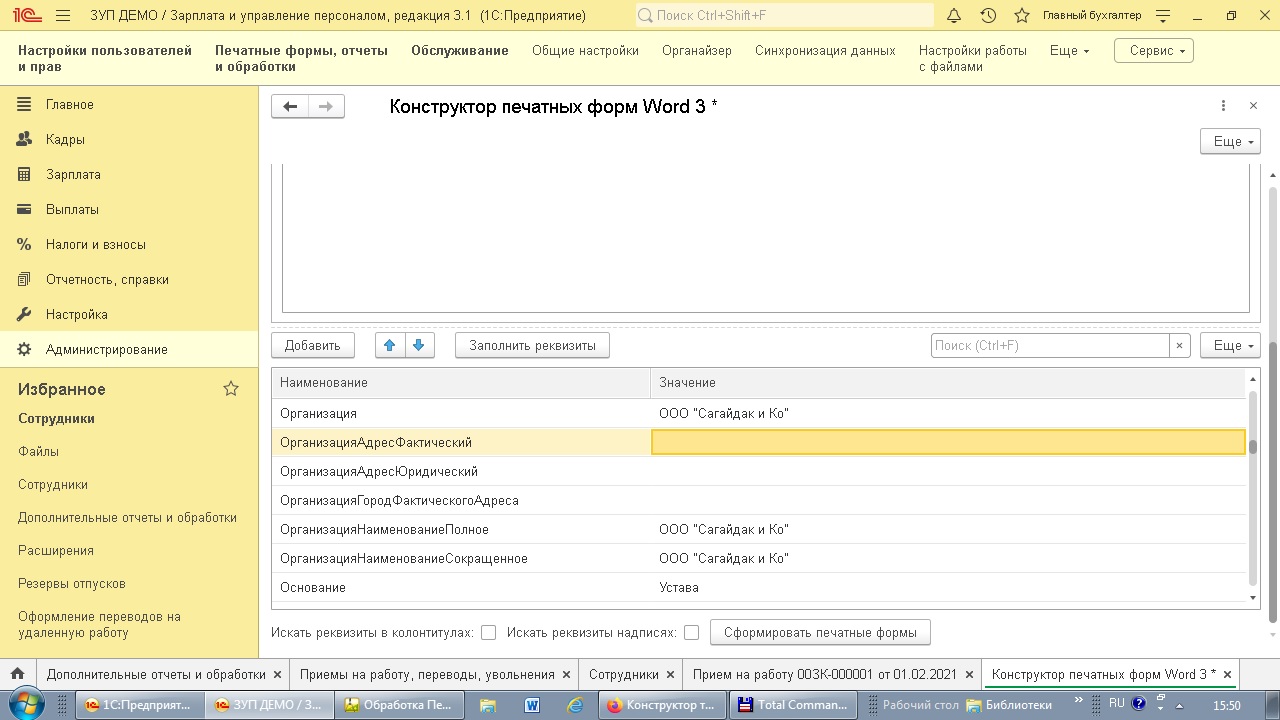Image resolution: width=1280 pixels, height=720 pixels.
Task: Switch the RU keyboard language indicator
Action: point(1116,704)
